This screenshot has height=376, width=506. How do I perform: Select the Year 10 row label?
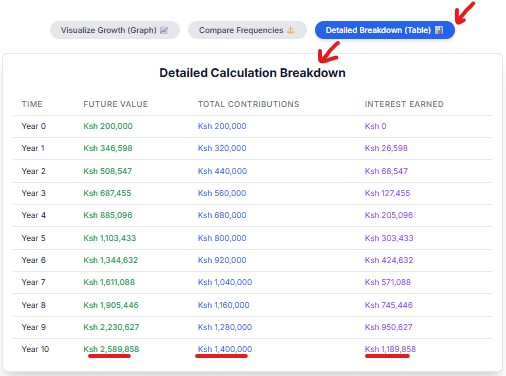point(35,349)
